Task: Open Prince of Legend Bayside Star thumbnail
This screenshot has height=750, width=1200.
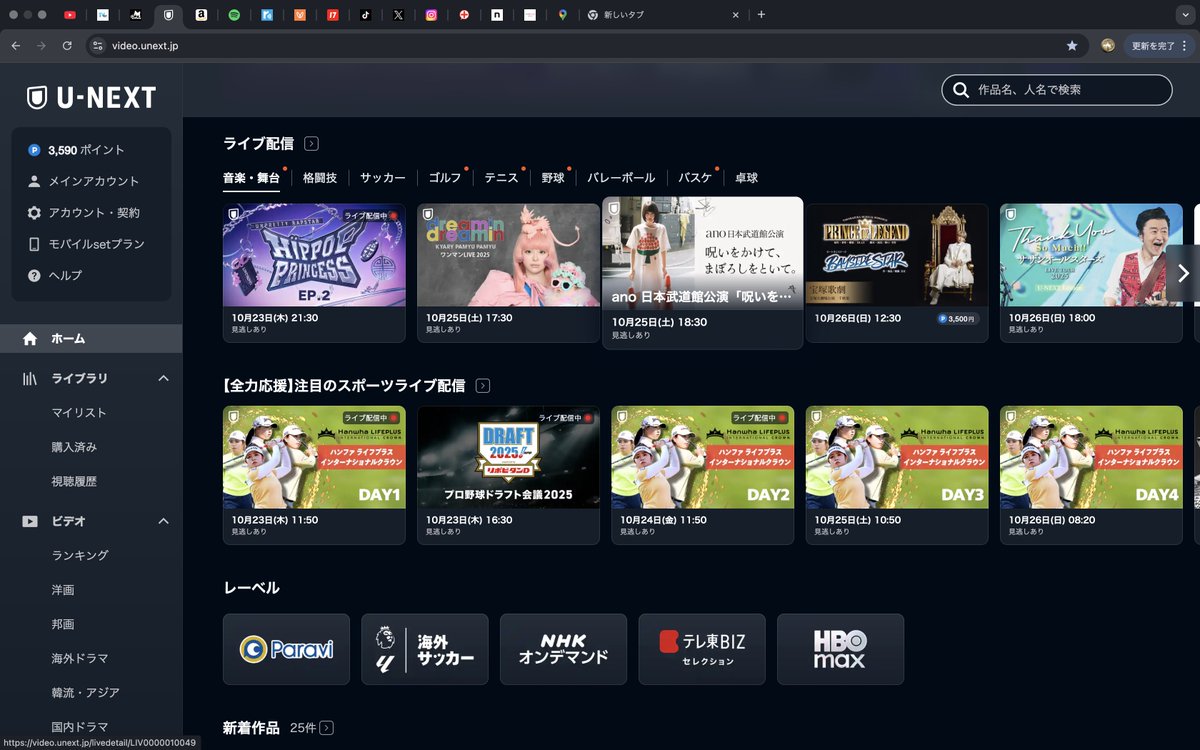Action: pyautogui.click(x=897, y=255)
